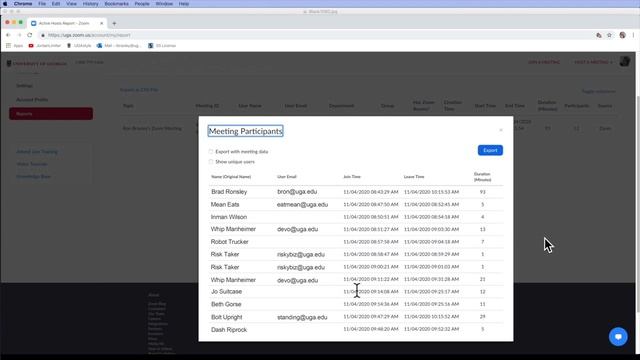640x360 pixels.
Task: Click the Meeting Participants title
Action: pos(245,131)
